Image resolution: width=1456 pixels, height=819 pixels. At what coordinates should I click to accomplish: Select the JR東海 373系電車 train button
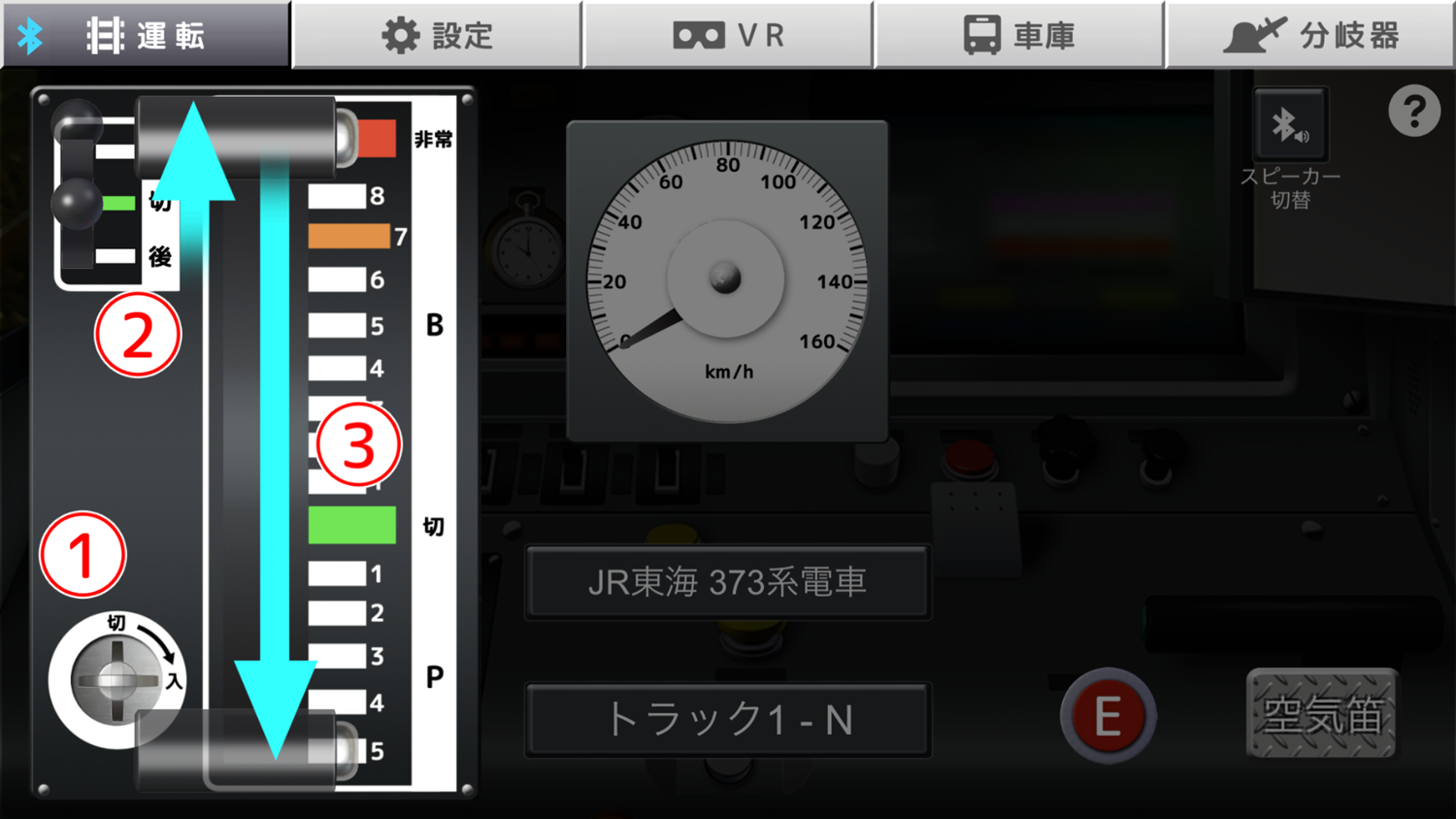pos(728,582)
